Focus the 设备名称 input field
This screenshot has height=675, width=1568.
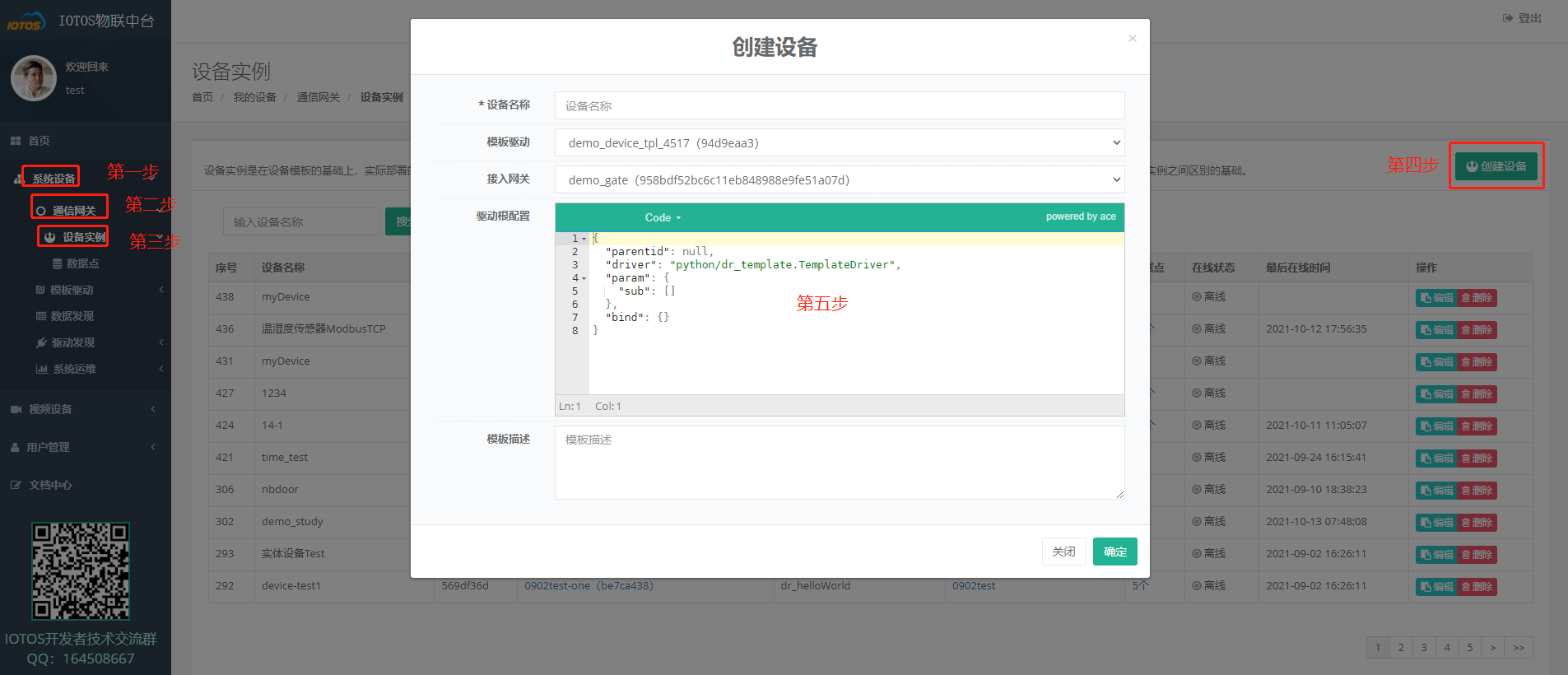[x=840, y=105]
